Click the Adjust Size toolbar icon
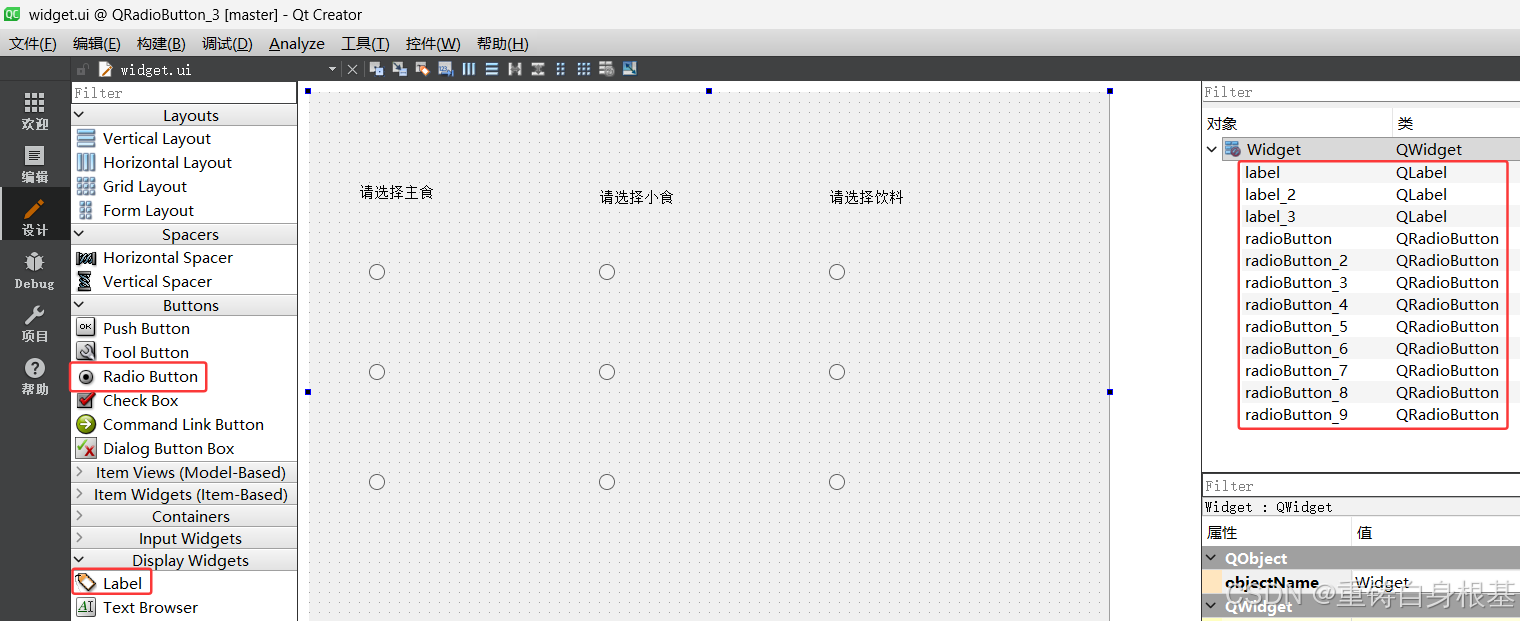1520x621 pixels. pyautogui.click(x=629, y=68)
